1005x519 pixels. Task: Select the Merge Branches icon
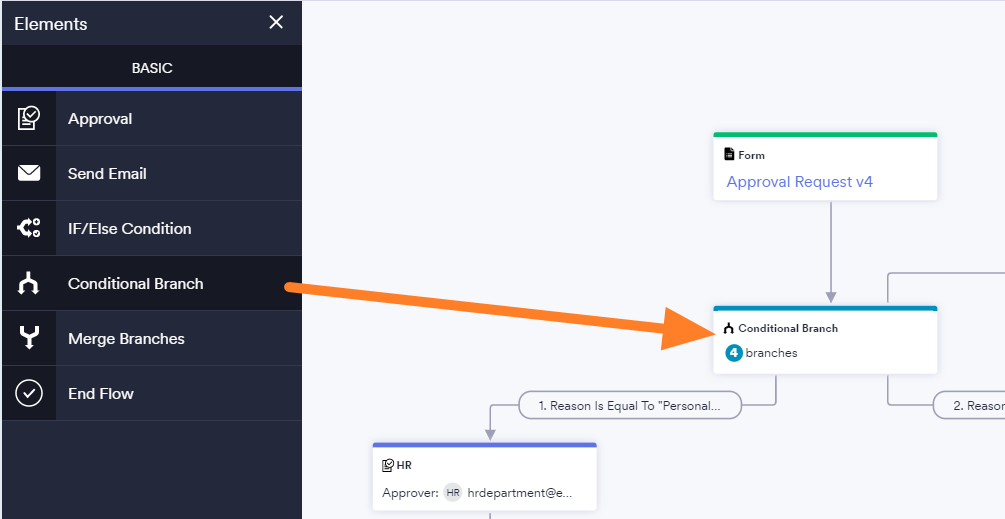pos(29,339)
